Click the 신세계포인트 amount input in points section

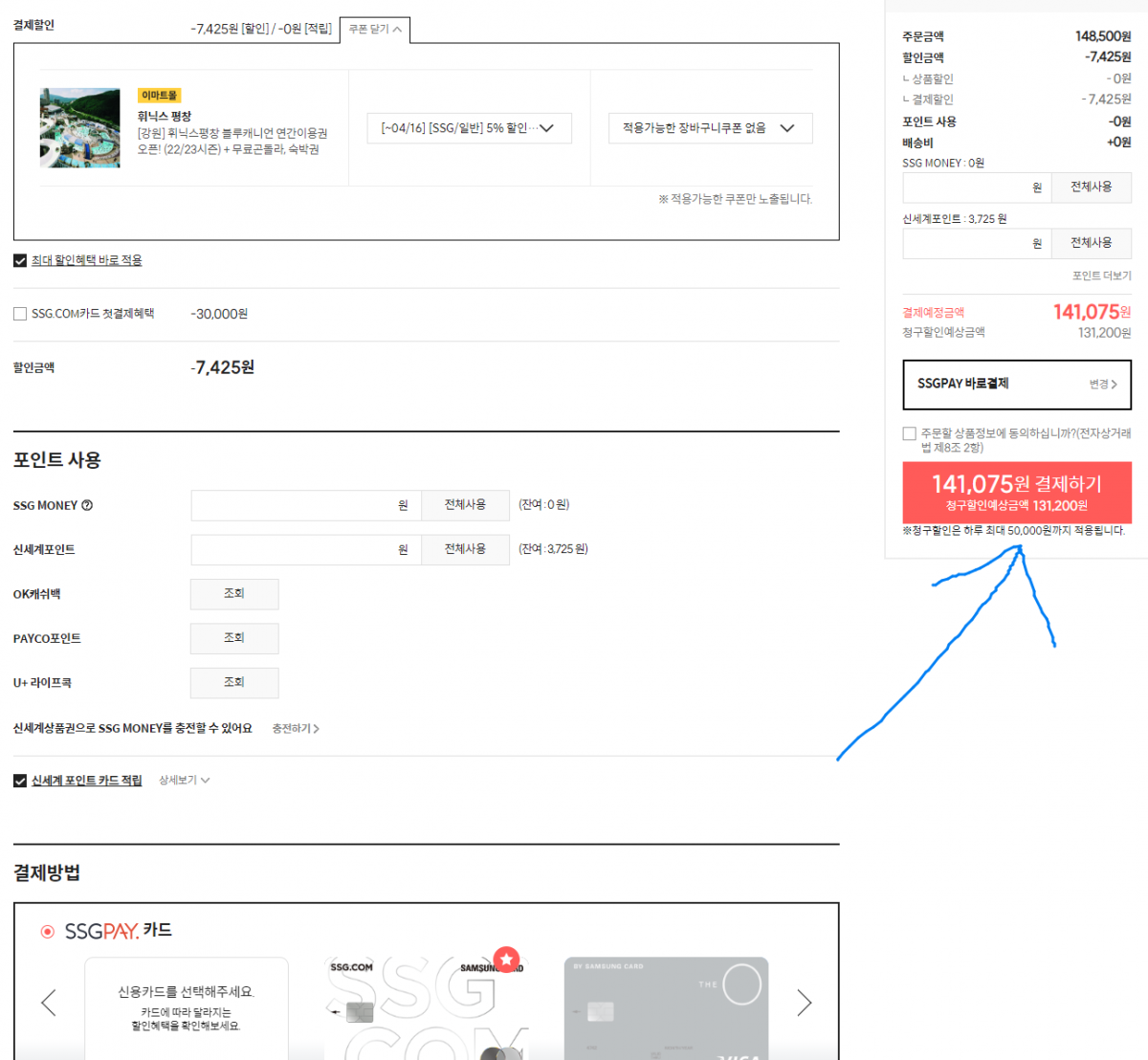tap(306, 549)
